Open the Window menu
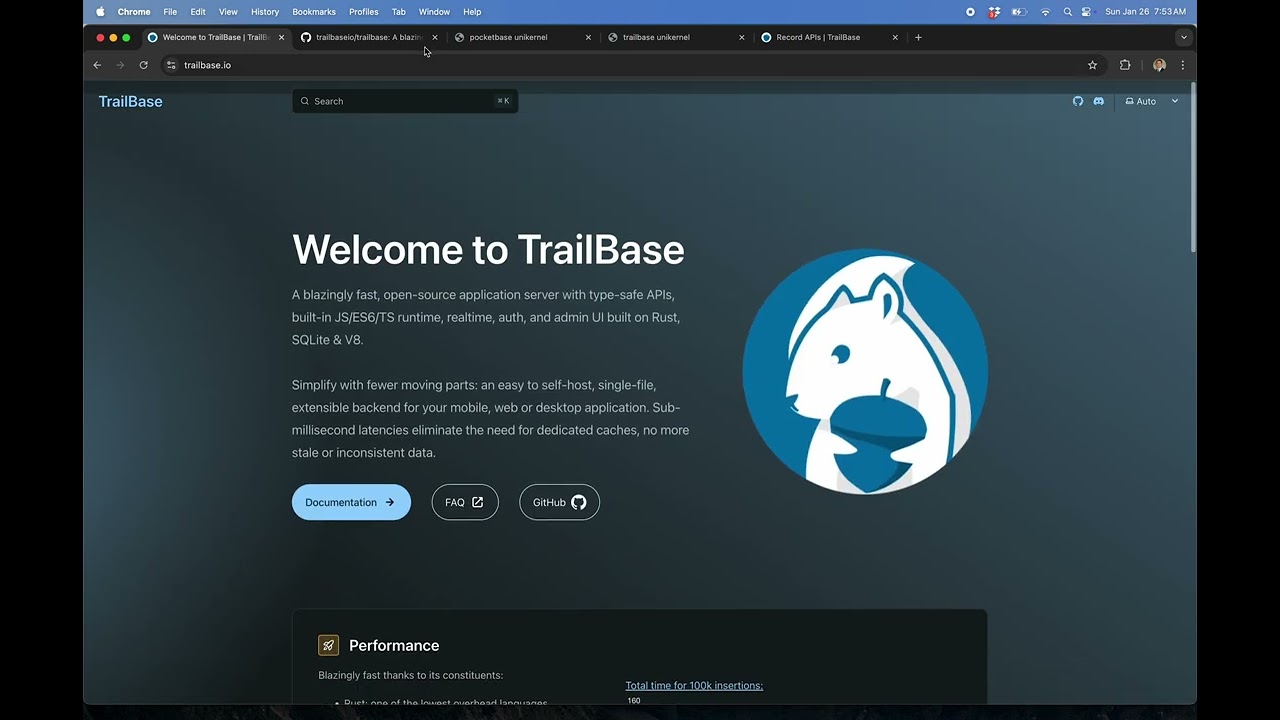 434,12
